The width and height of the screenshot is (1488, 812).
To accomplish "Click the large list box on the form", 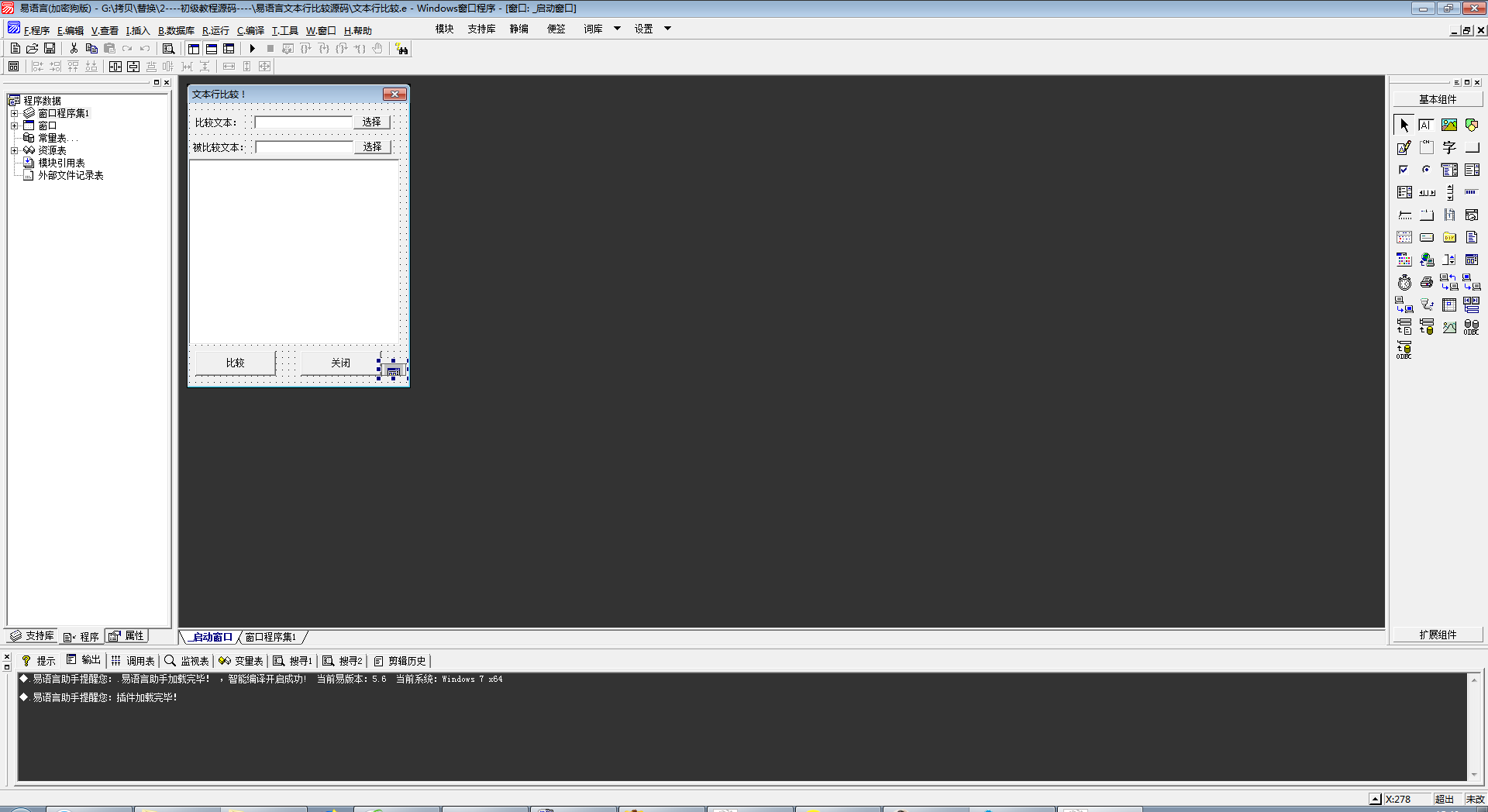I will 294,252.
